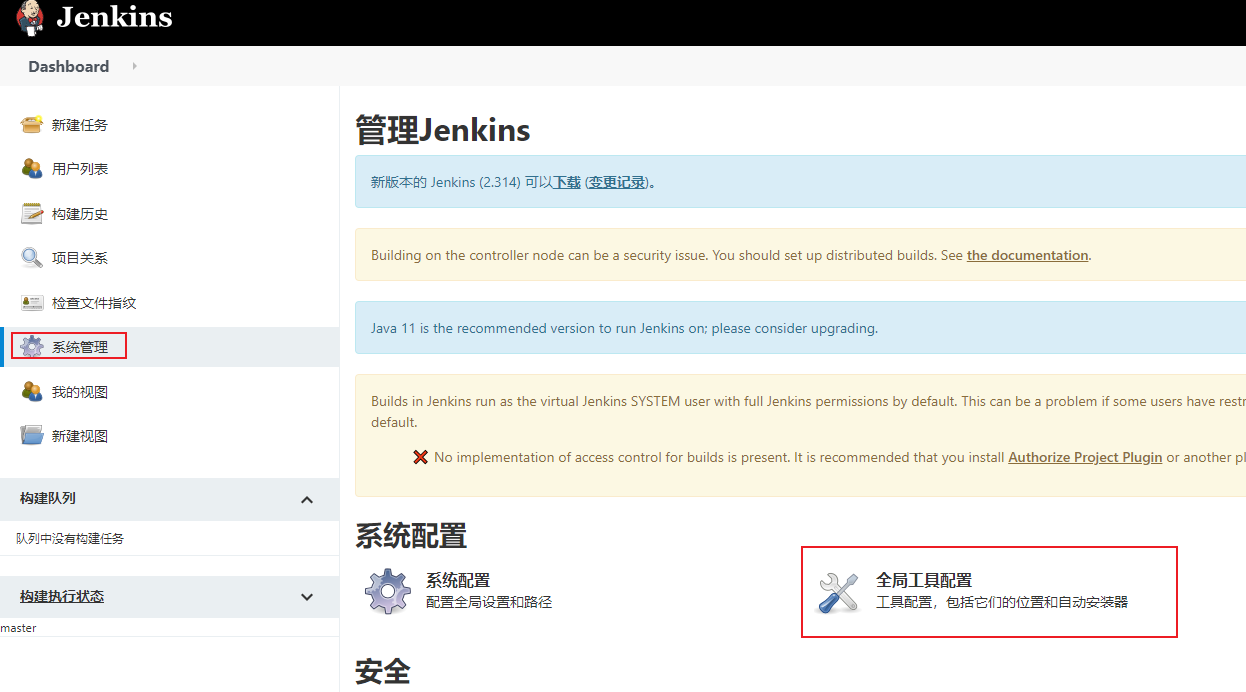The image size is (1246, 692).
Task: Open the 检查文件指纹 sidebar entry
Action: click(x=94, y=303)
